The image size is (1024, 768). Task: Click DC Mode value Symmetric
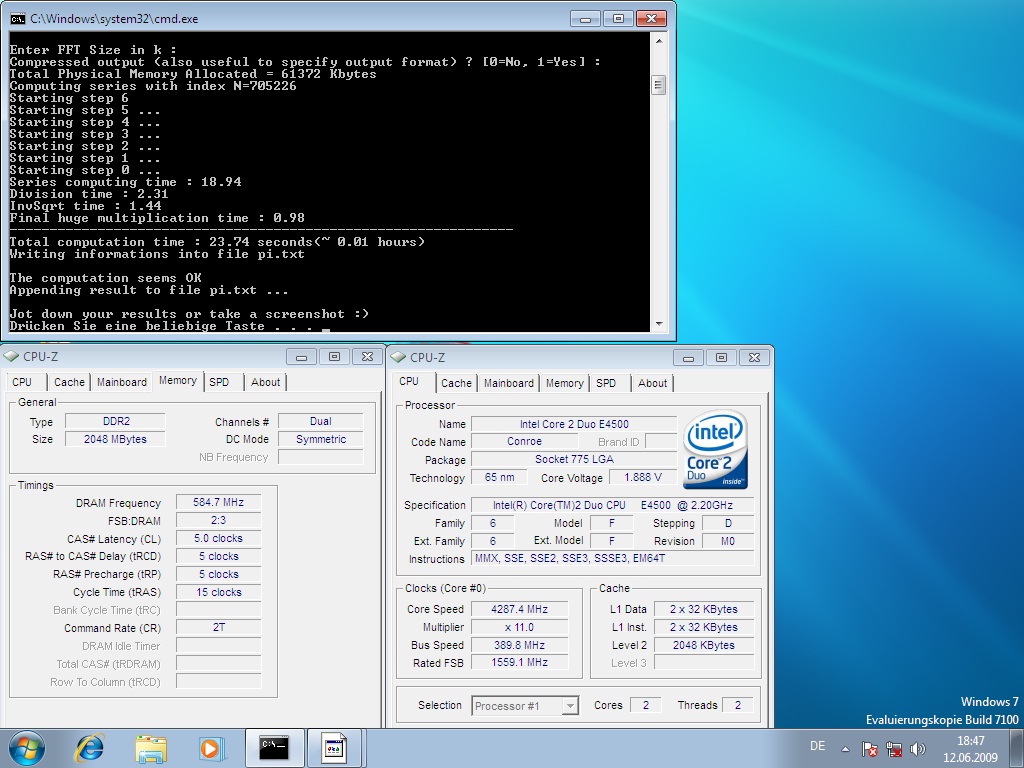coord(321,439)
